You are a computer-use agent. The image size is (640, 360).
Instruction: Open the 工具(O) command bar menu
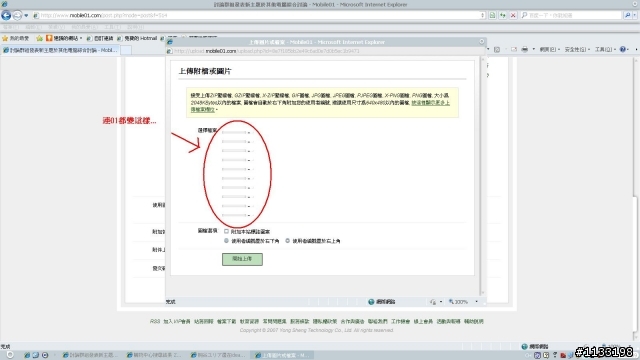pos(605,49)
